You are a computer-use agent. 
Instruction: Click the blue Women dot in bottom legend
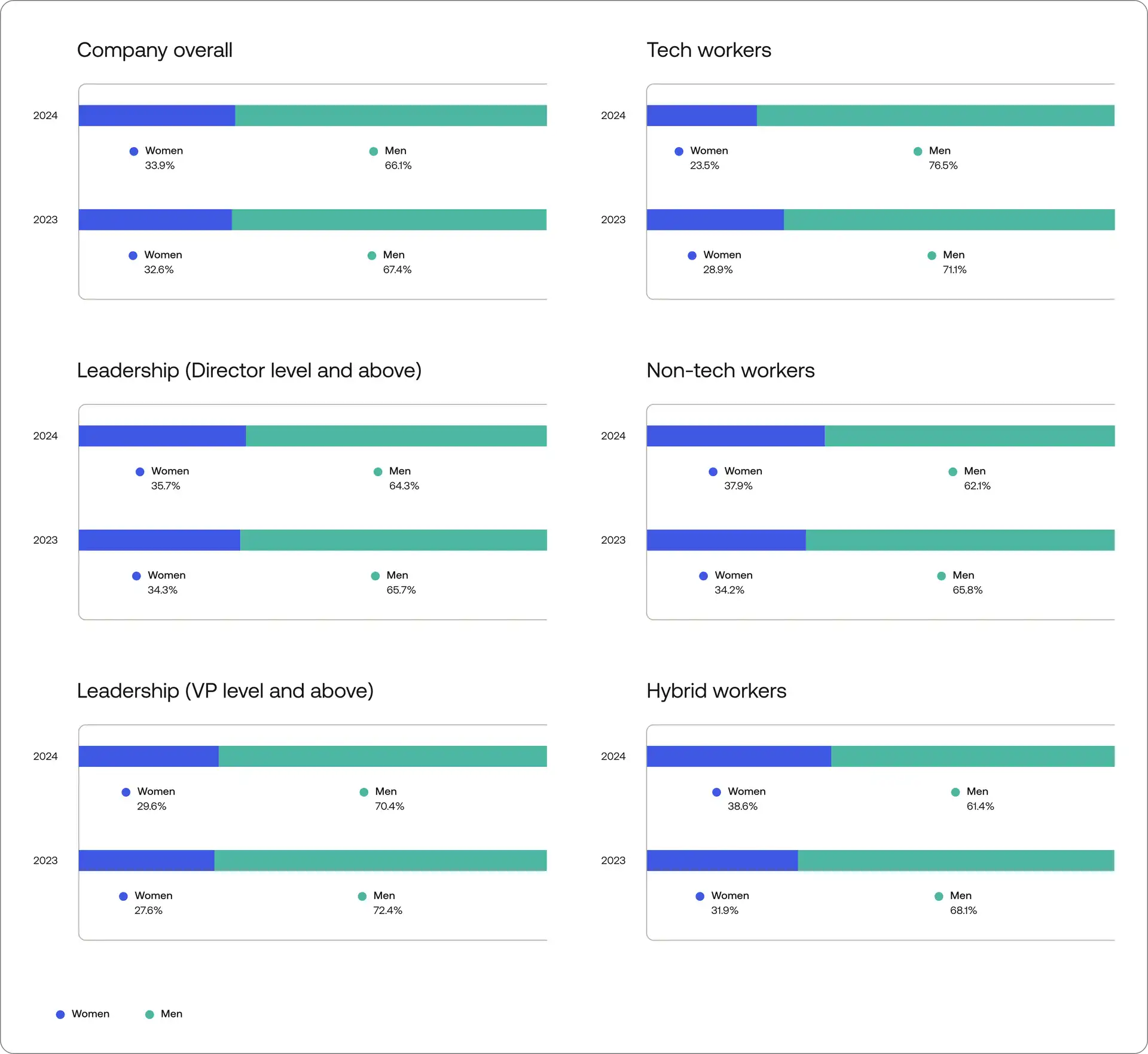click(60, 1015)
